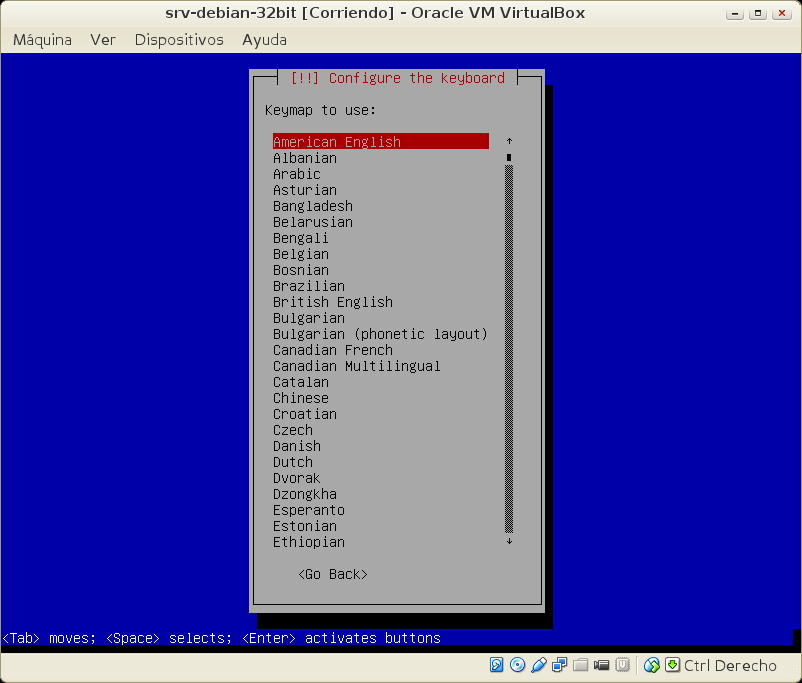Click the green arrow keyboard capture icon
The height and width of the screenshot is (683, 802).
(672, 665)
